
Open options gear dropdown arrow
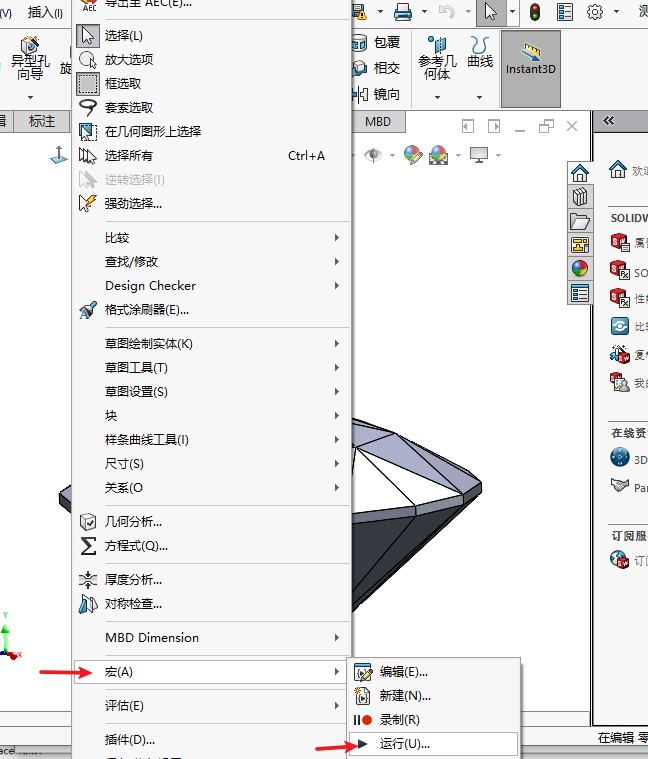pos(616,12)
